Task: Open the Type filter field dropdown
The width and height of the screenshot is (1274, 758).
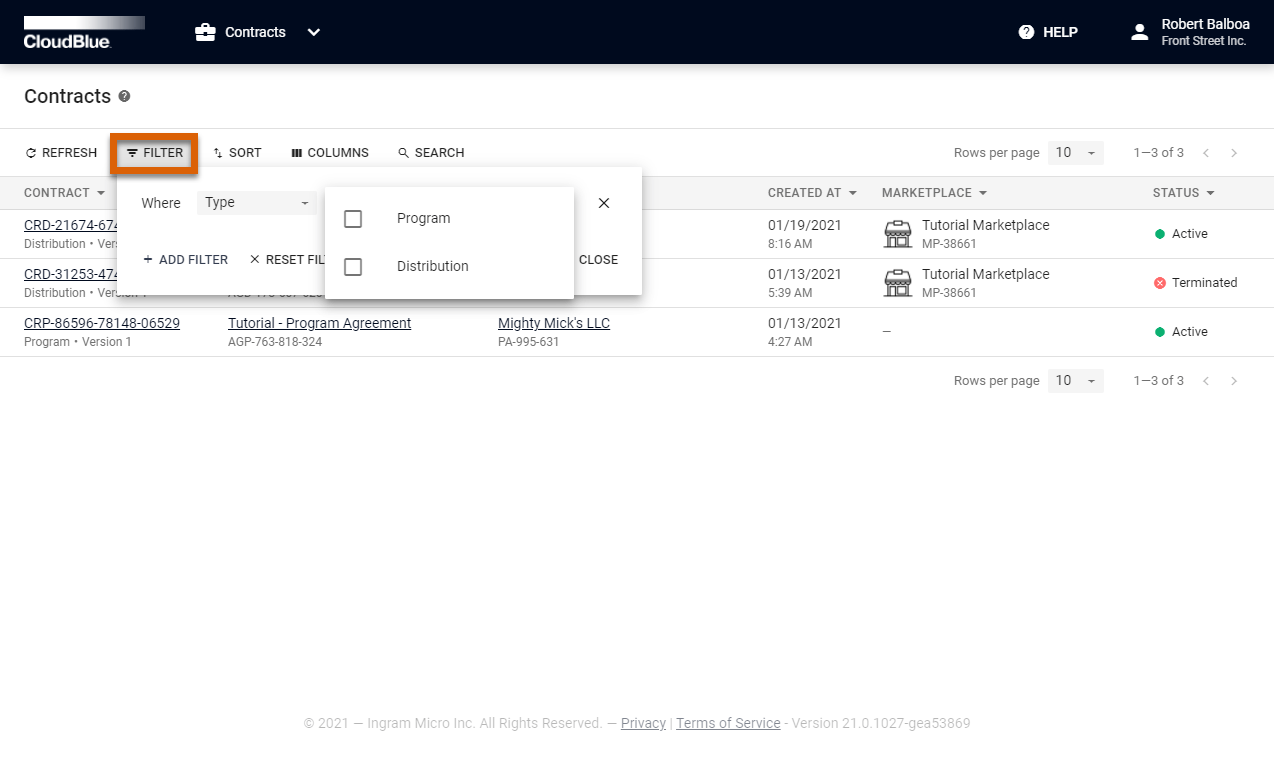Action: (x=256, y=203)
